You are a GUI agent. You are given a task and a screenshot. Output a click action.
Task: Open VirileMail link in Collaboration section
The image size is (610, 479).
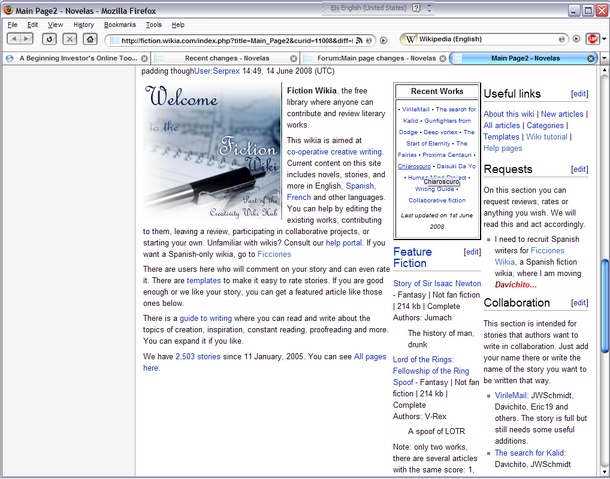pyautogui.click(x=511, y=395)
